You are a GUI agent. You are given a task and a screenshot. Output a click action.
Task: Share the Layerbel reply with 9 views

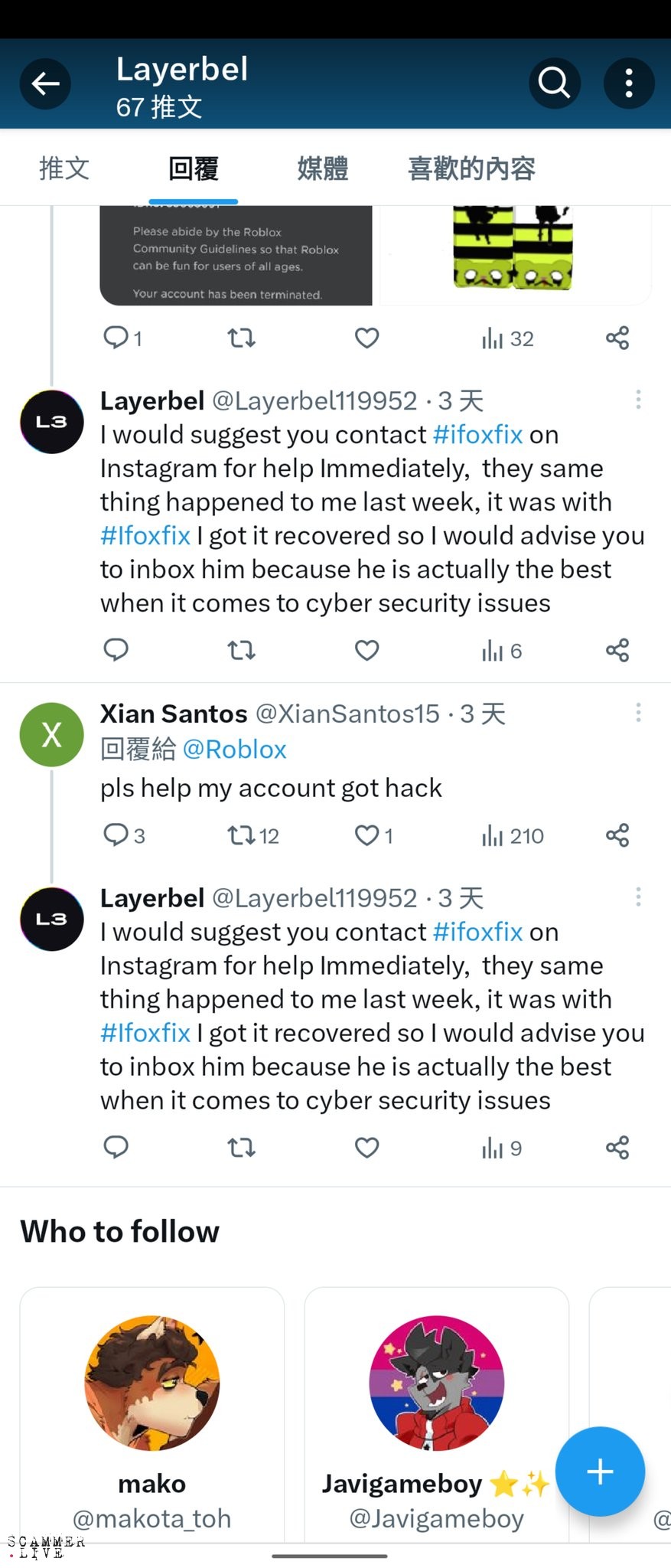pos(617,1148)
